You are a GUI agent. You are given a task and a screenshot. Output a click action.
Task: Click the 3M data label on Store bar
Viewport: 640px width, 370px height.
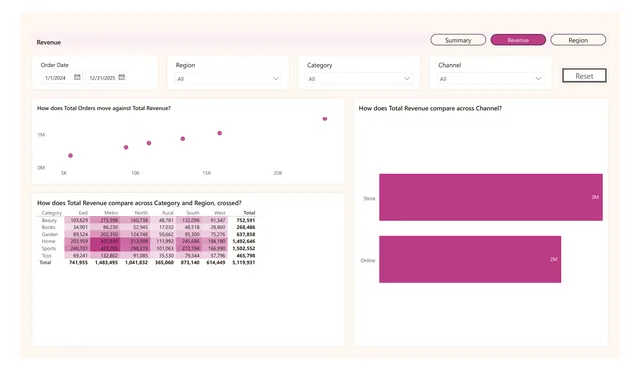595,197
